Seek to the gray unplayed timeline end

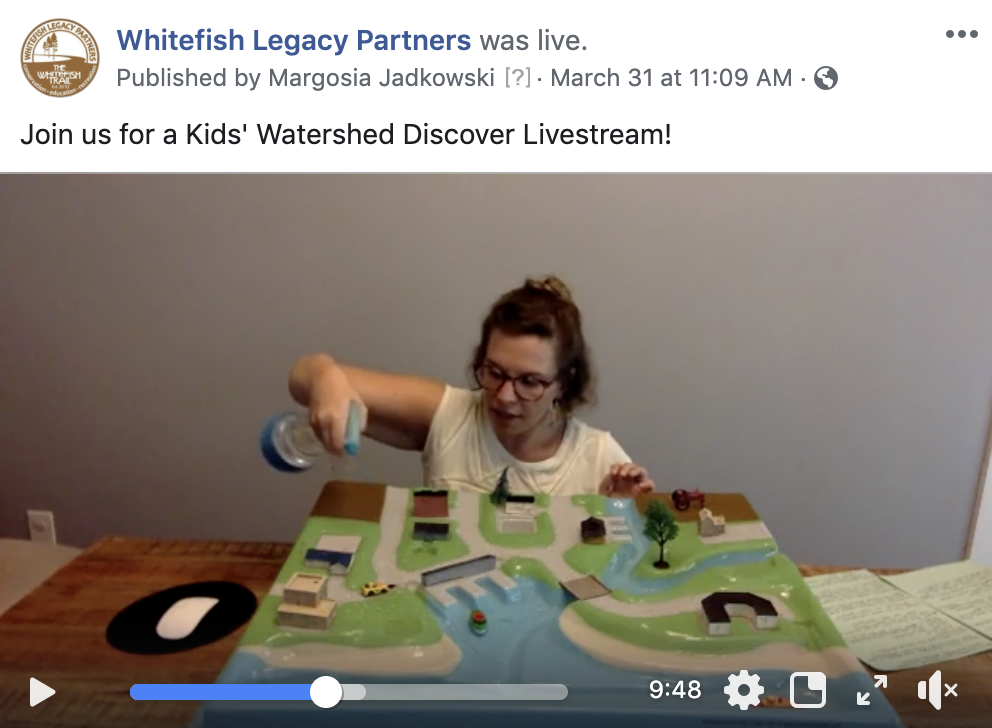click(x=467, y=692)
